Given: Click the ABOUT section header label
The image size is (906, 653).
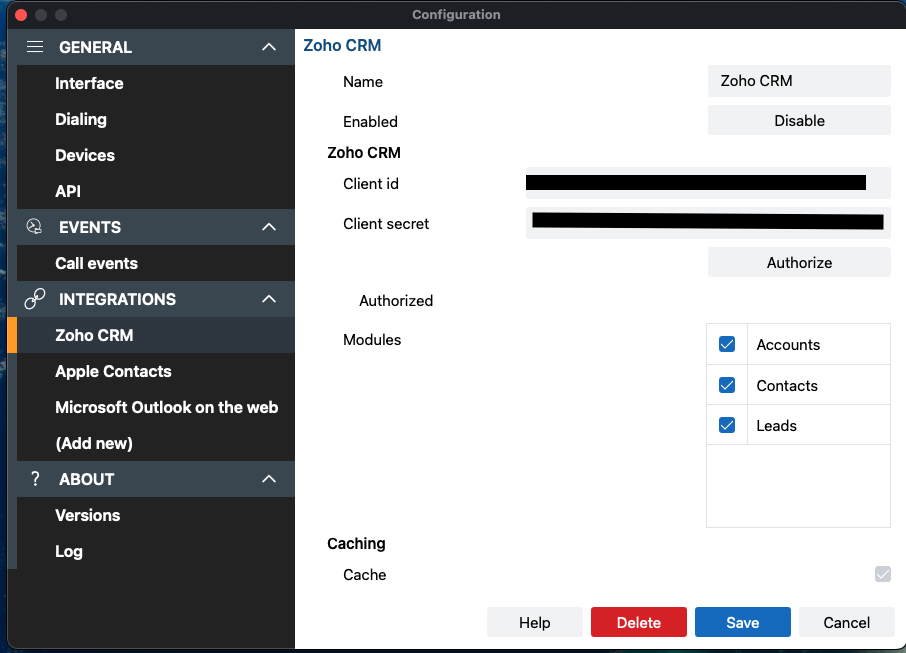Looking at the screenshot, I should (x=87, y=479).
